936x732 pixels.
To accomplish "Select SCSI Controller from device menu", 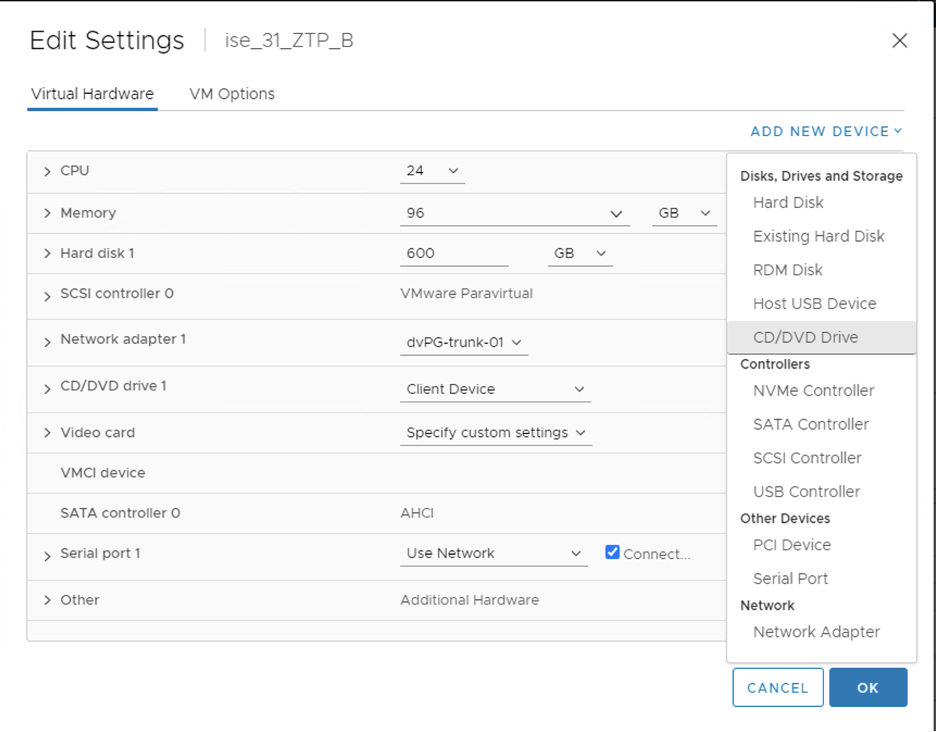I will point(806,458).
